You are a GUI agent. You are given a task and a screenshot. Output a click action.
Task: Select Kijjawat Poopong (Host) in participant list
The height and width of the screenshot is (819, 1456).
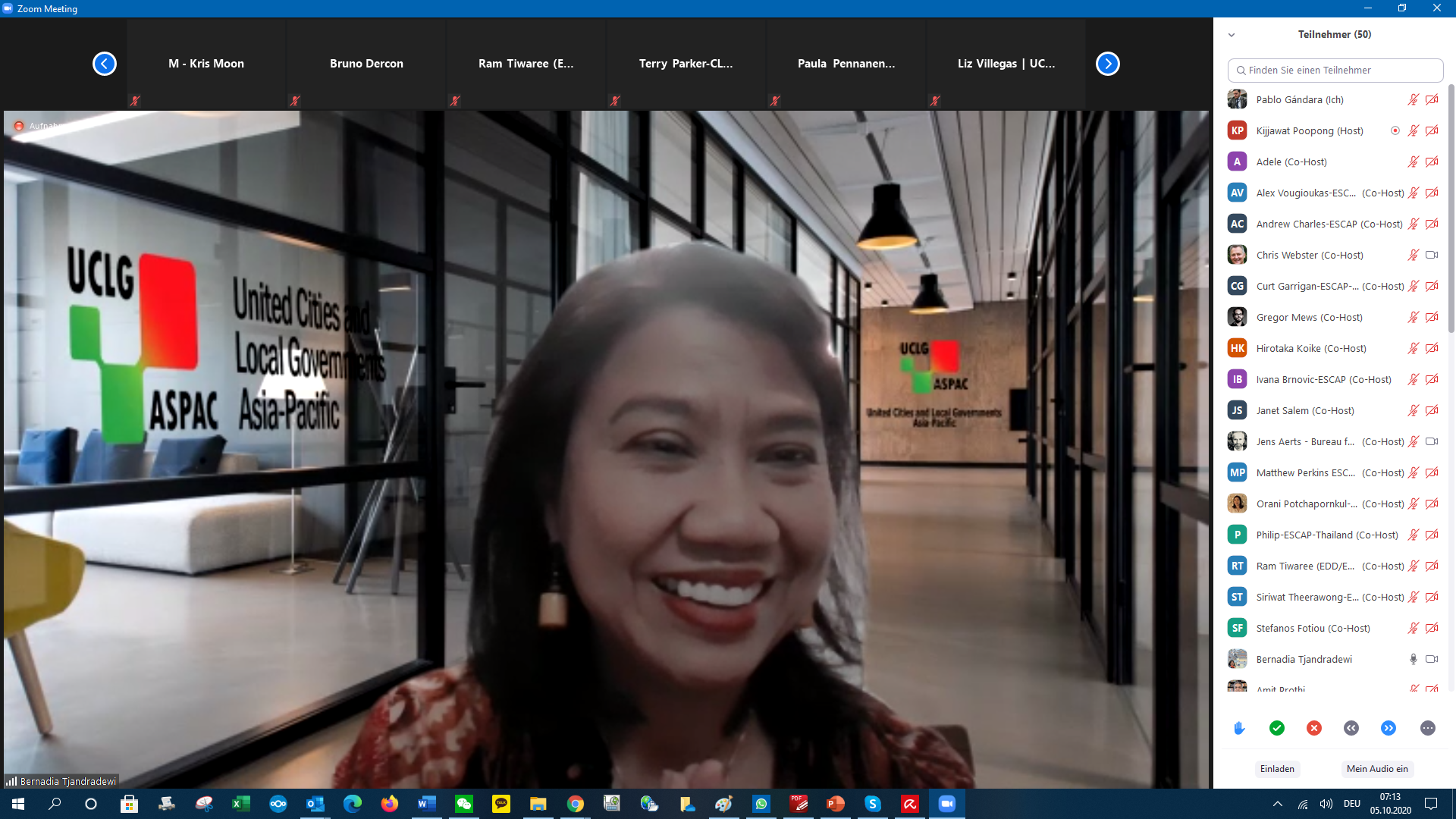point(1309,130)
